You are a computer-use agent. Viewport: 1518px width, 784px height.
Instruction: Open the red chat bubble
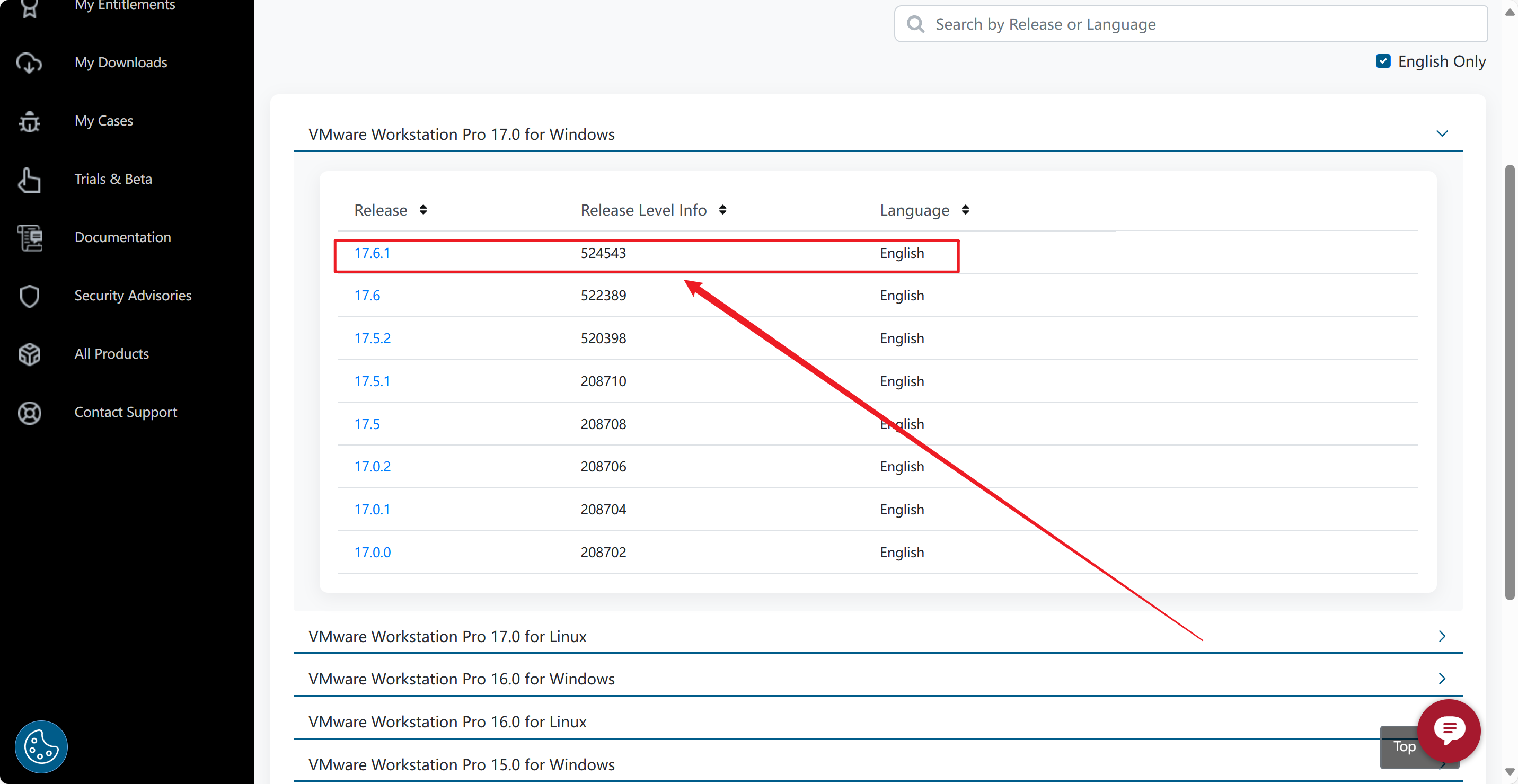[1449, 730]
